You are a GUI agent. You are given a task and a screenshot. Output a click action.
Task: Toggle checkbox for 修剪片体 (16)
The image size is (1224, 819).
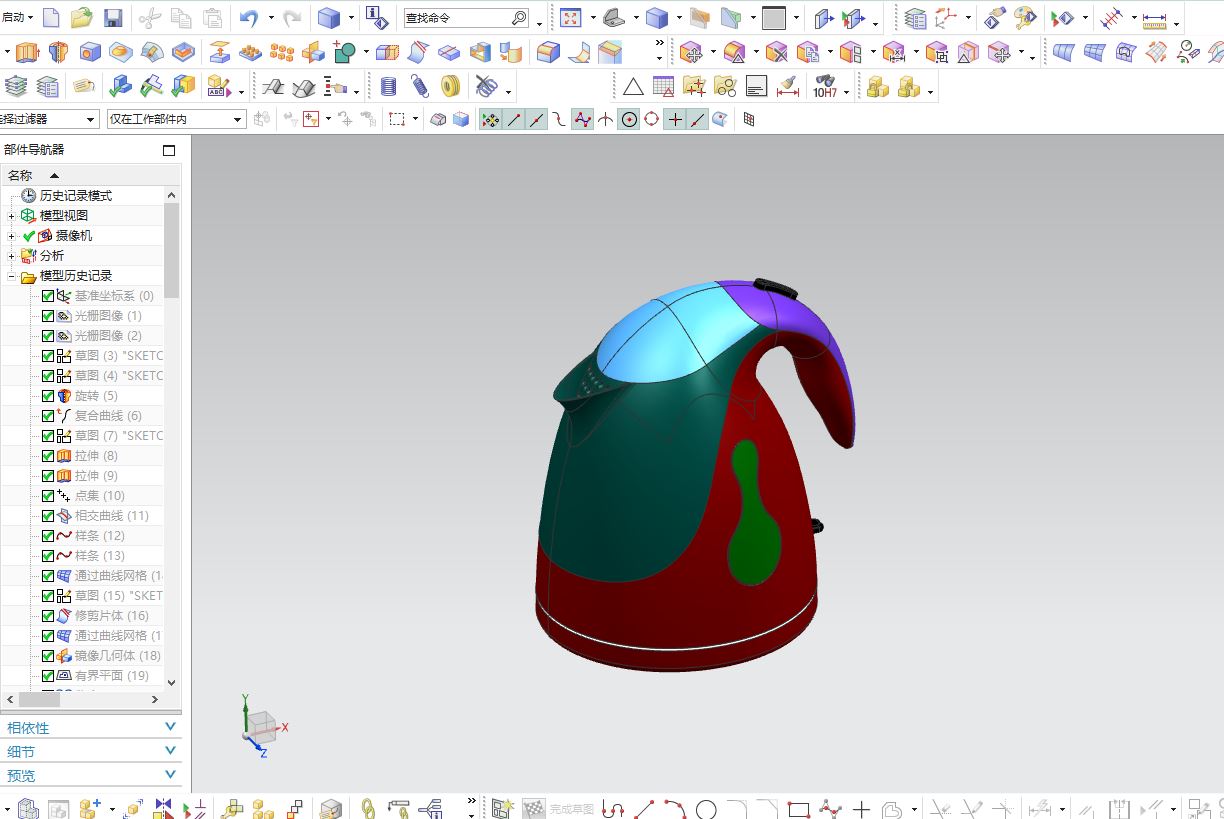(48, 616)
